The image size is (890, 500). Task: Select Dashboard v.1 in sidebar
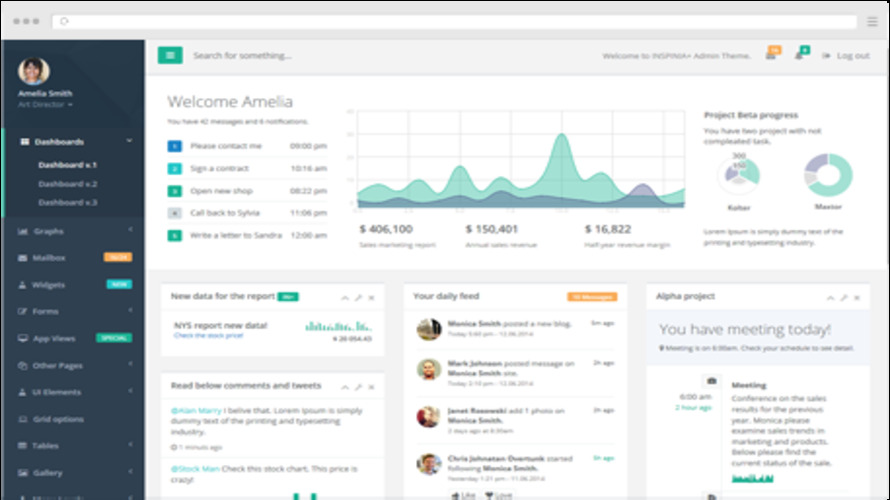(68, 165)
